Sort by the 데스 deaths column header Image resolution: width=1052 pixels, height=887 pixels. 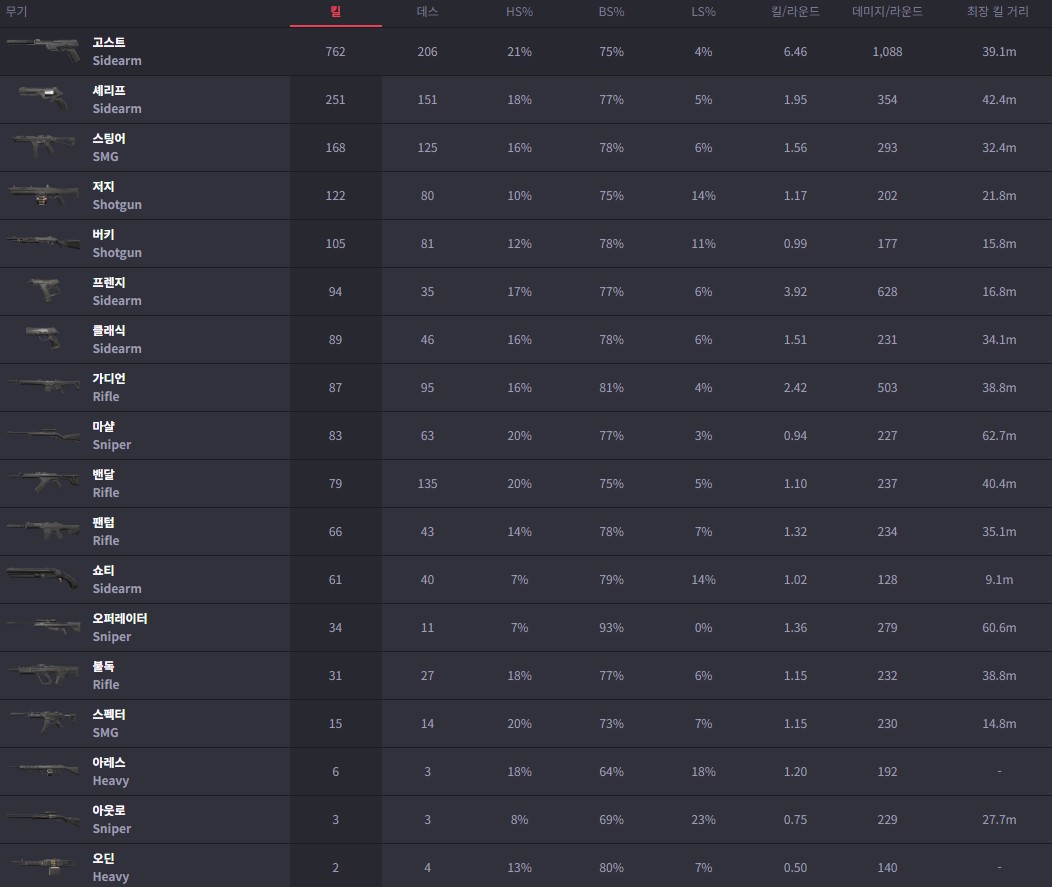[x=427, y=11]
